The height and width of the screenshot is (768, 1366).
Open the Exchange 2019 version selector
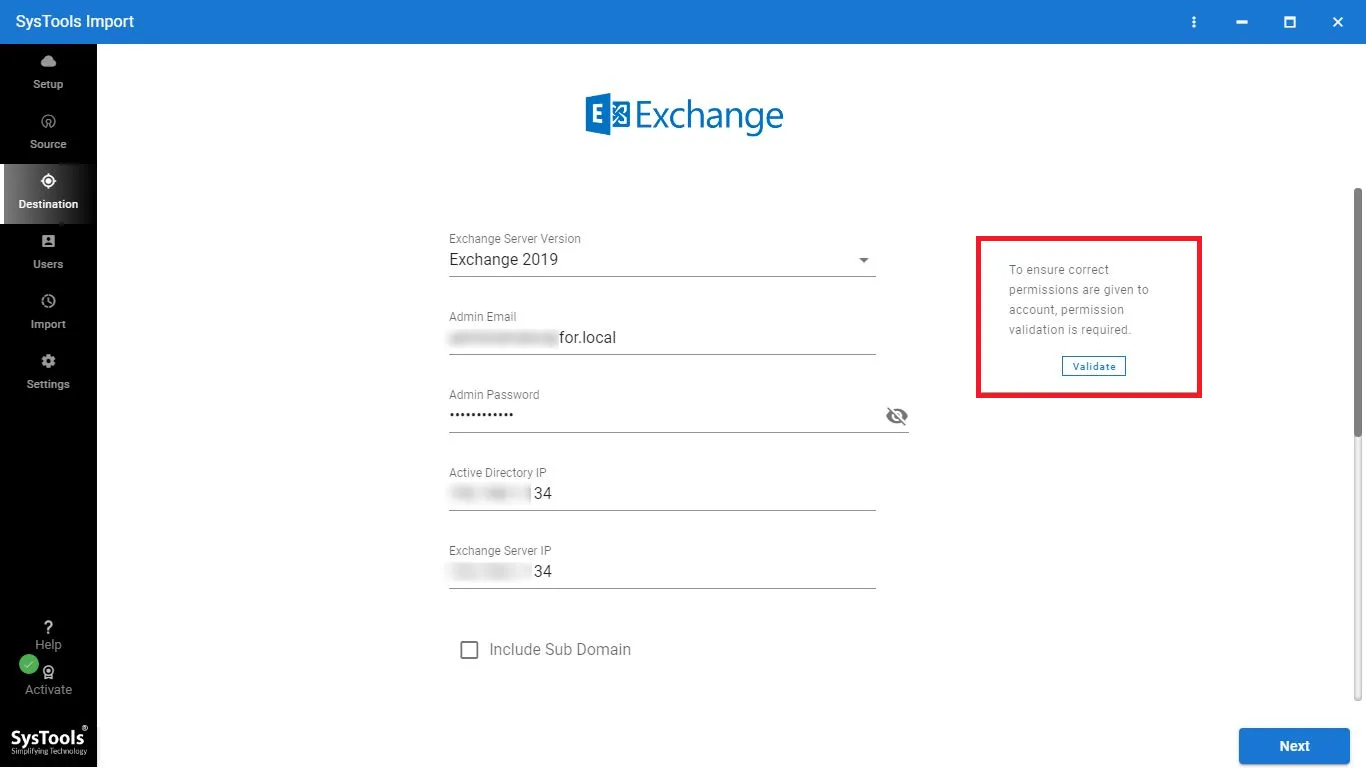tap(650, 260)
